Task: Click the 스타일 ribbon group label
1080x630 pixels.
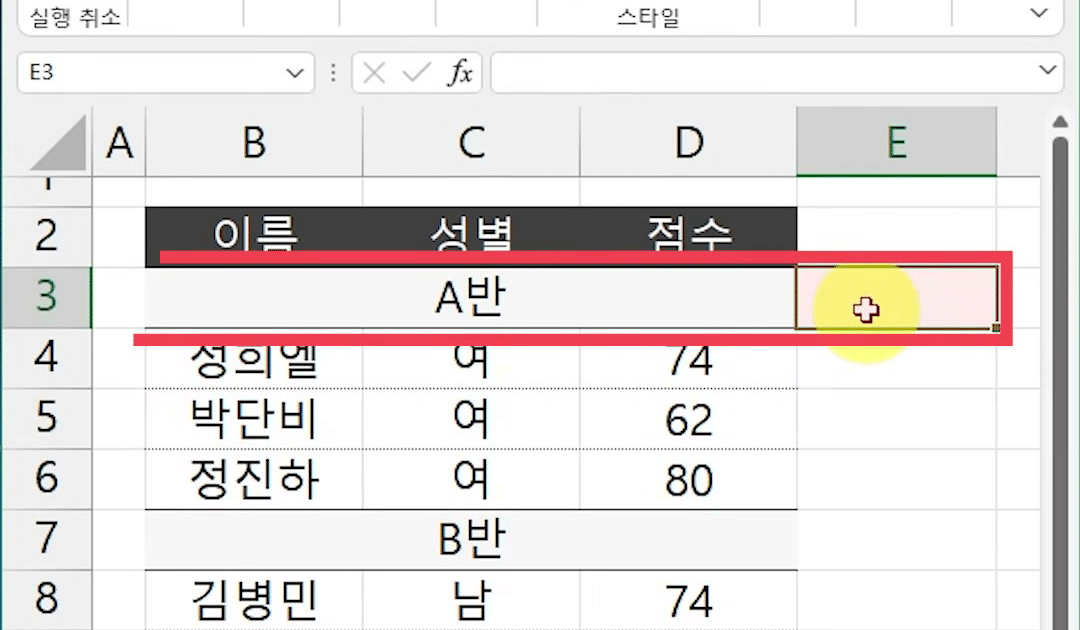Action: (x=648, y=17)
